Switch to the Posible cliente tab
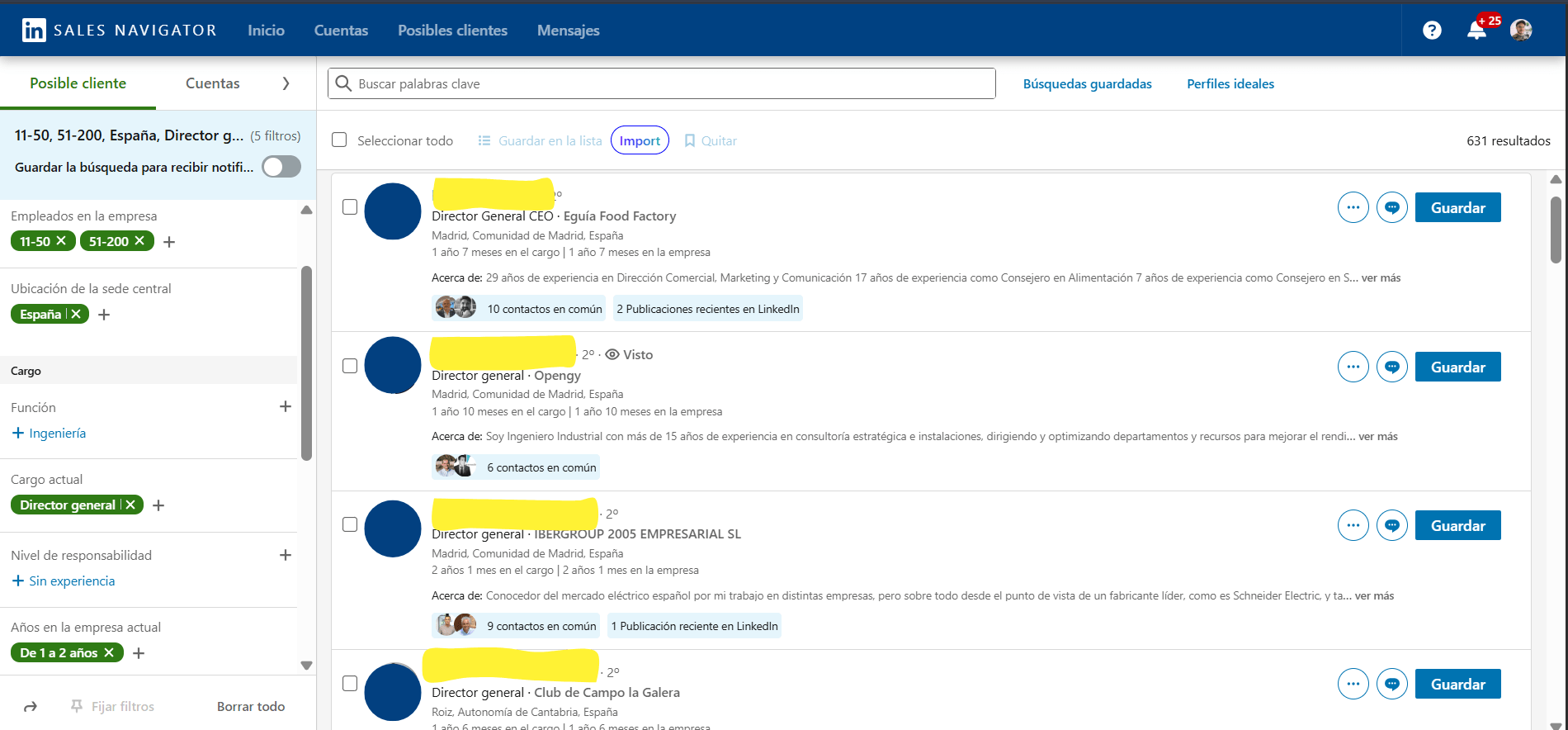This screenshot has width=1568, height=730. (x=78, y=83)
